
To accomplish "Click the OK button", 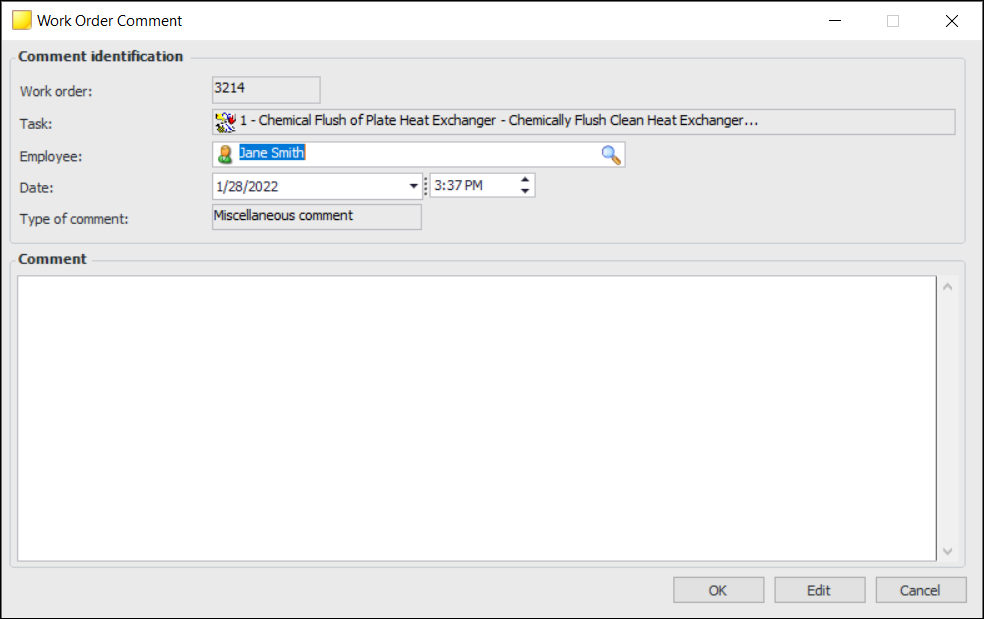I will click(719, 590).
